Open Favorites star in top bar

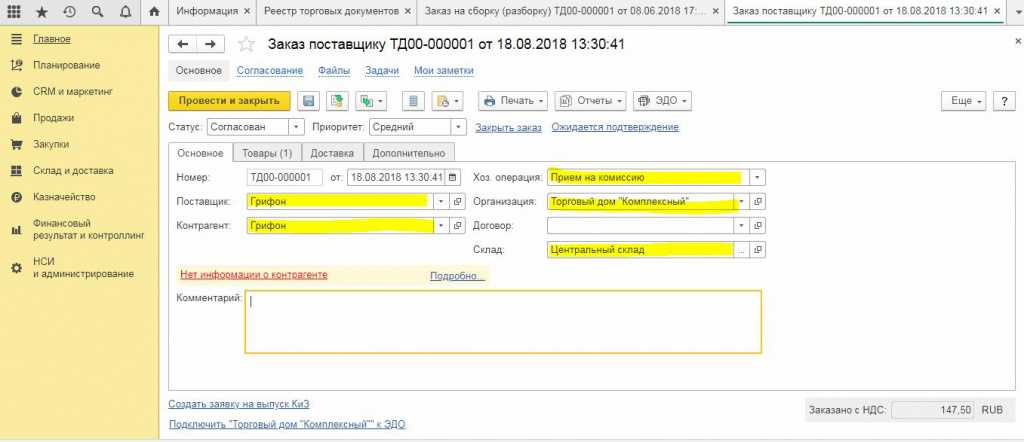[41, 12]
